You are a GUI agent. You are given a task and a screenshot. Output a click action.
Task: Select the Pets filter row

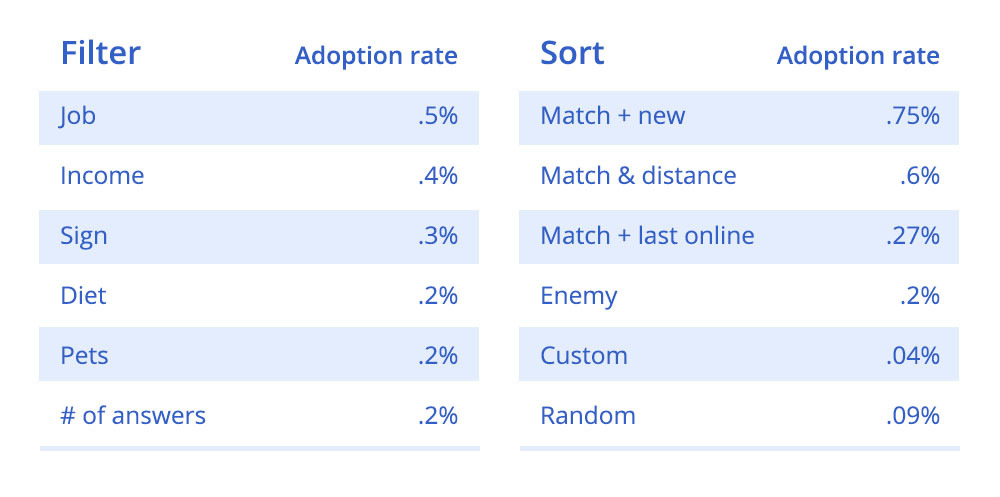click(x=259, y=355)
